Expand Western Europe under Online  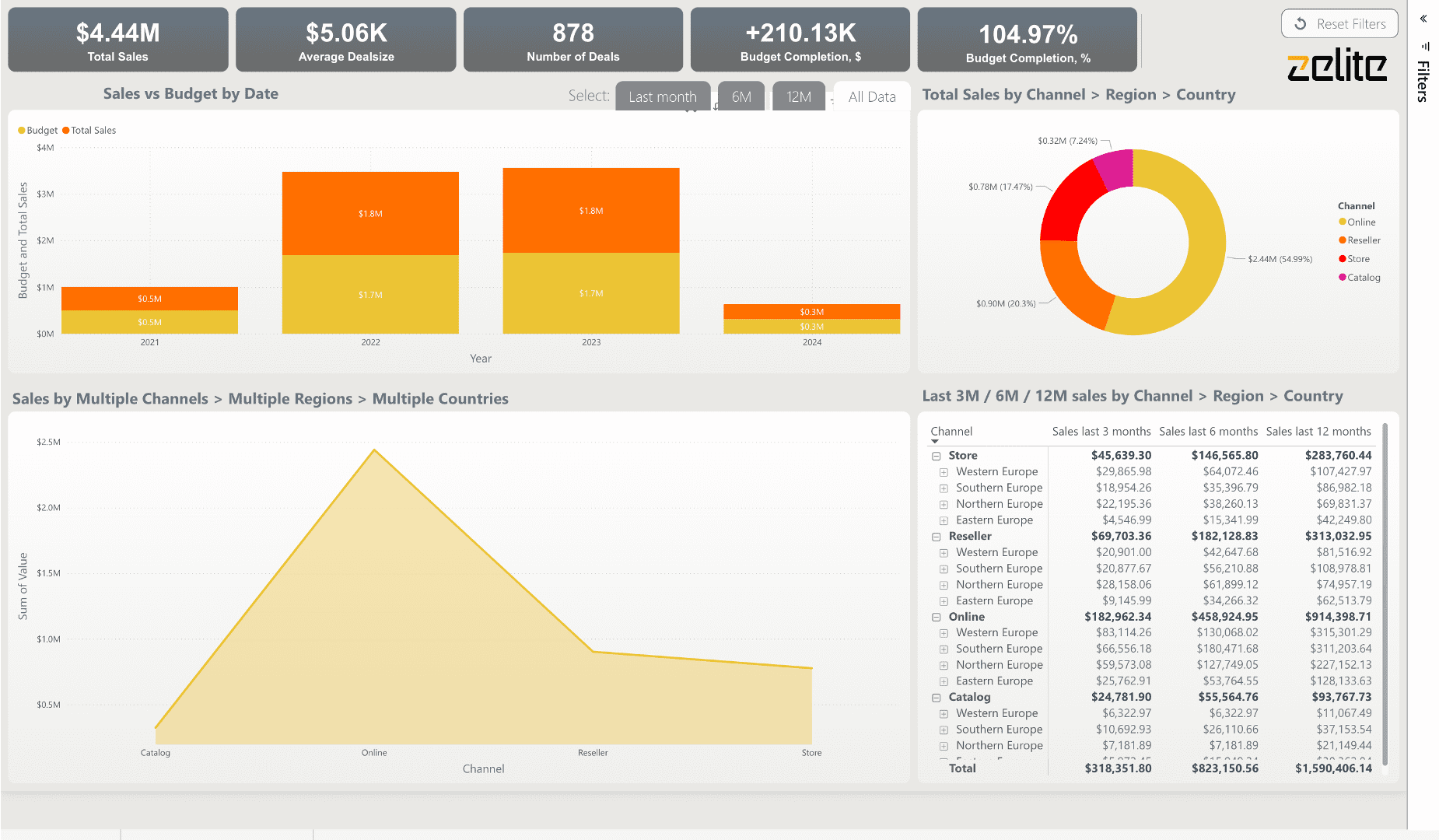tap(944, 633)
